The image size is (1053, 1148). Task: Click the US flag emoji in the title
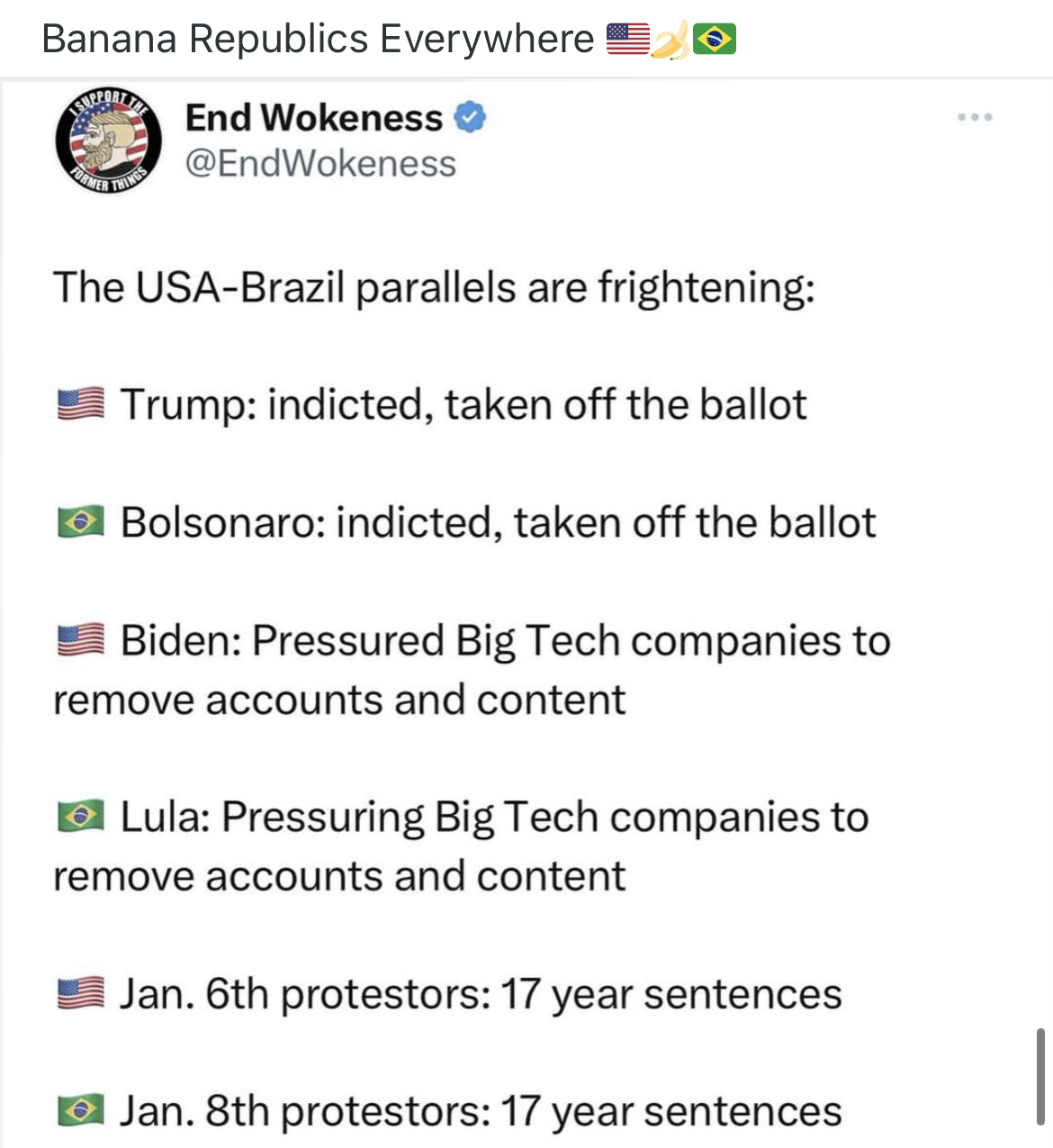tap(627, 39)
